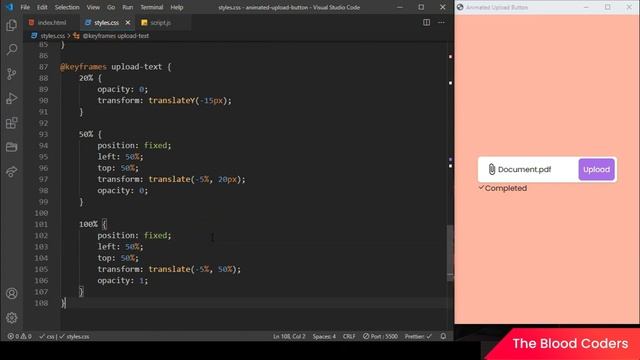Click styles.css in the breadcrumb
Screen dimensions: 640x360
(x=52, y=36)
